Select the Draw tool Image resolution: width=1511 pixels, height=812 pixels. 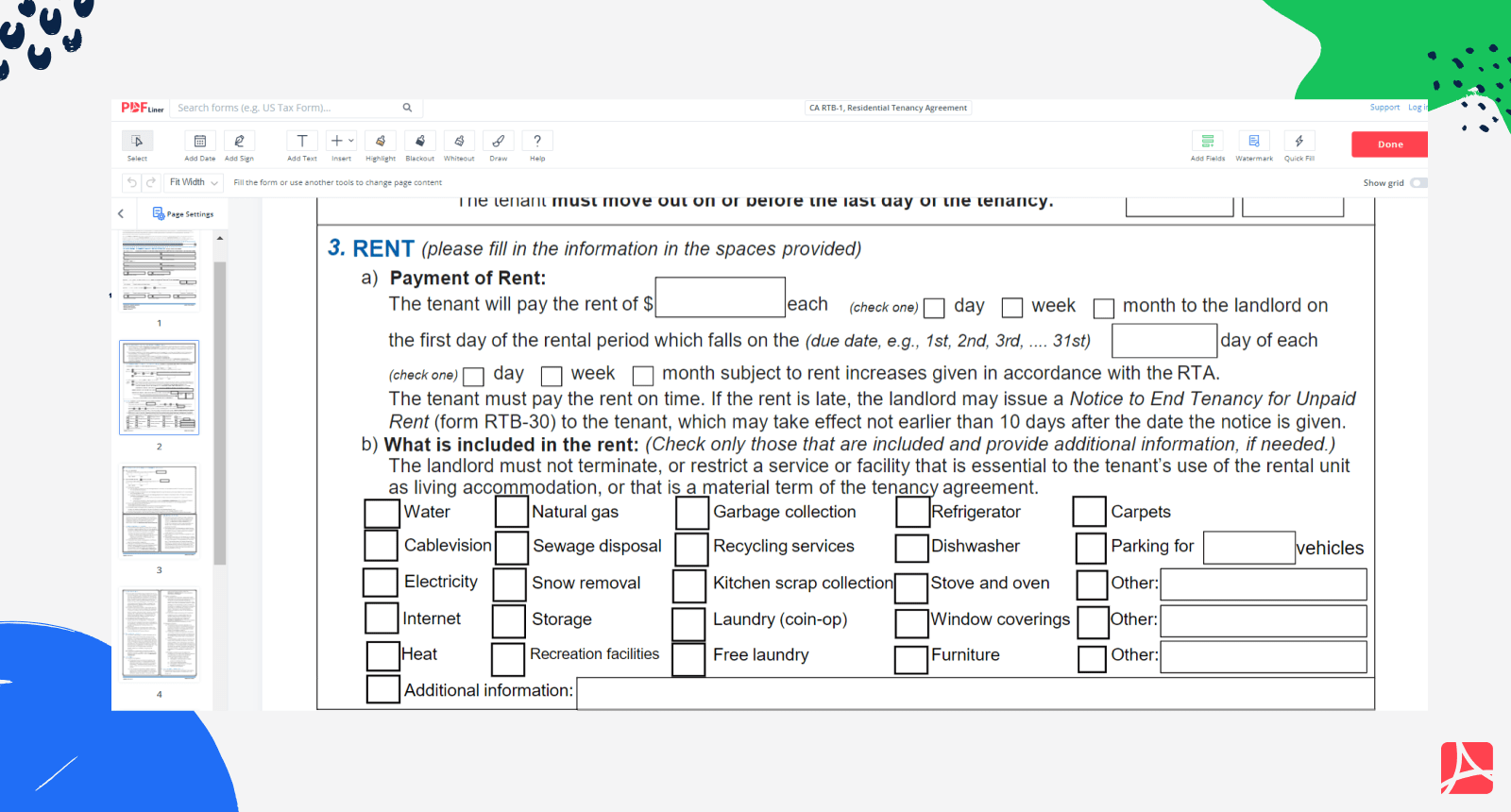[x=499, y=141]
